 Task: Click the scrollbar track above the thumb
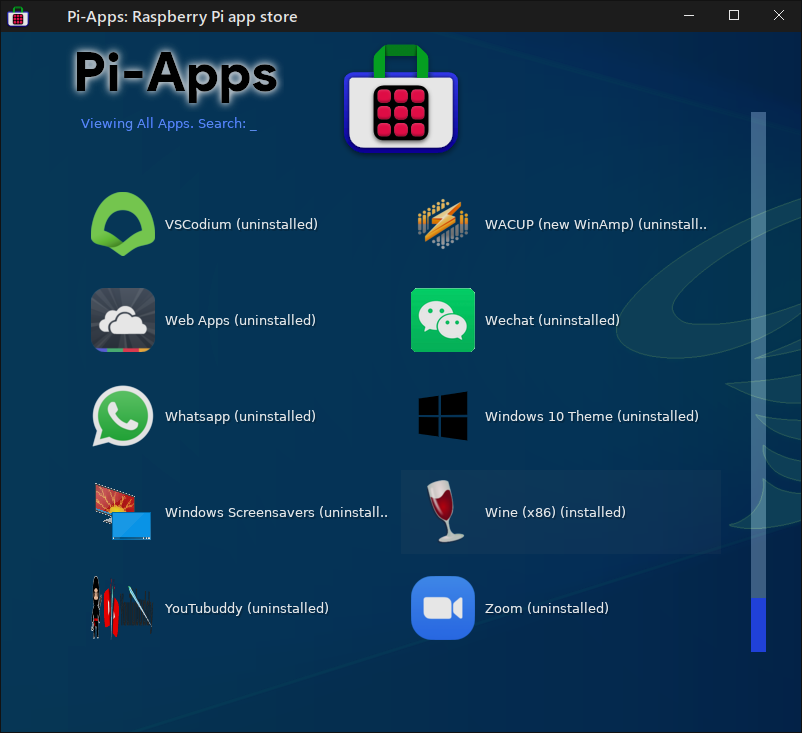pyautogui.click(x=759, y=354)
